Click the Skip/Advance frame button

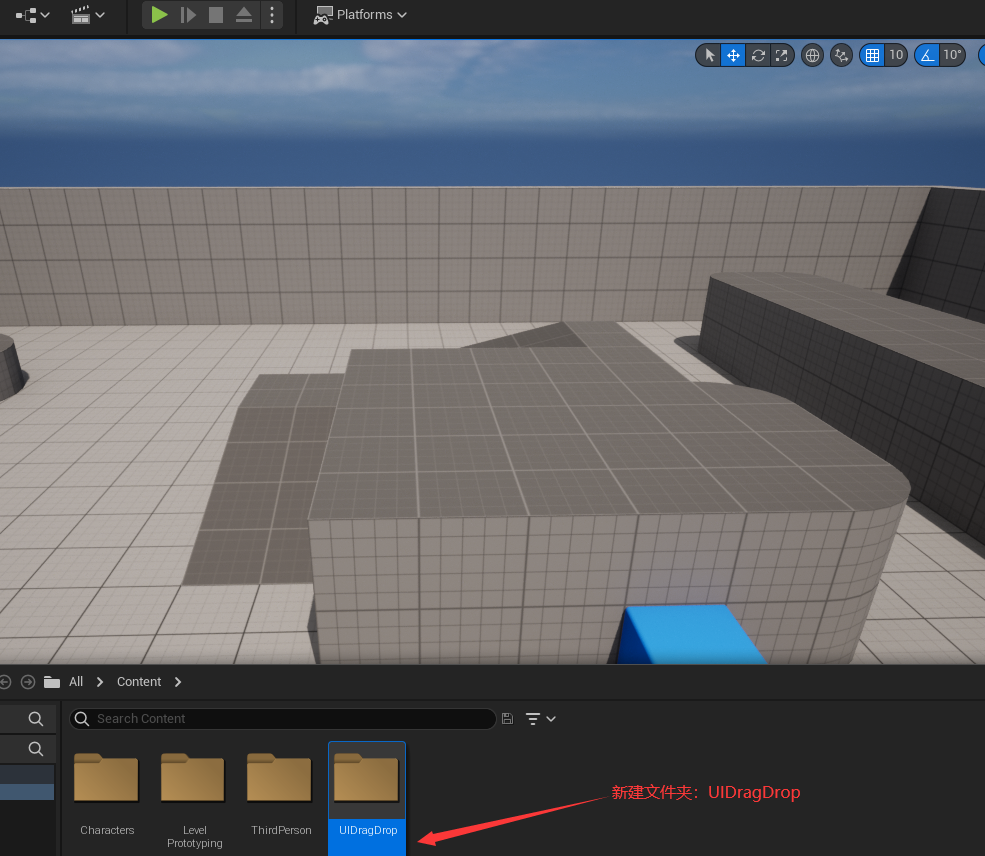coord(188,14)
